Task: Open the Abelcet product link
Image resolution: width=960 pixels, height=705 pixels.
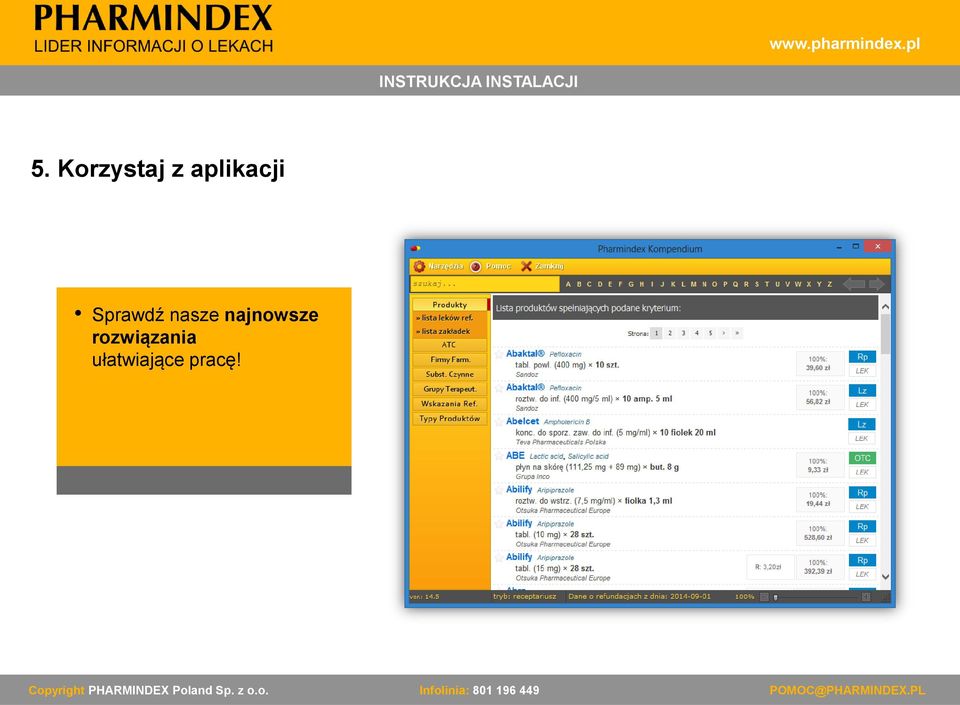Action: pos(522,421)
